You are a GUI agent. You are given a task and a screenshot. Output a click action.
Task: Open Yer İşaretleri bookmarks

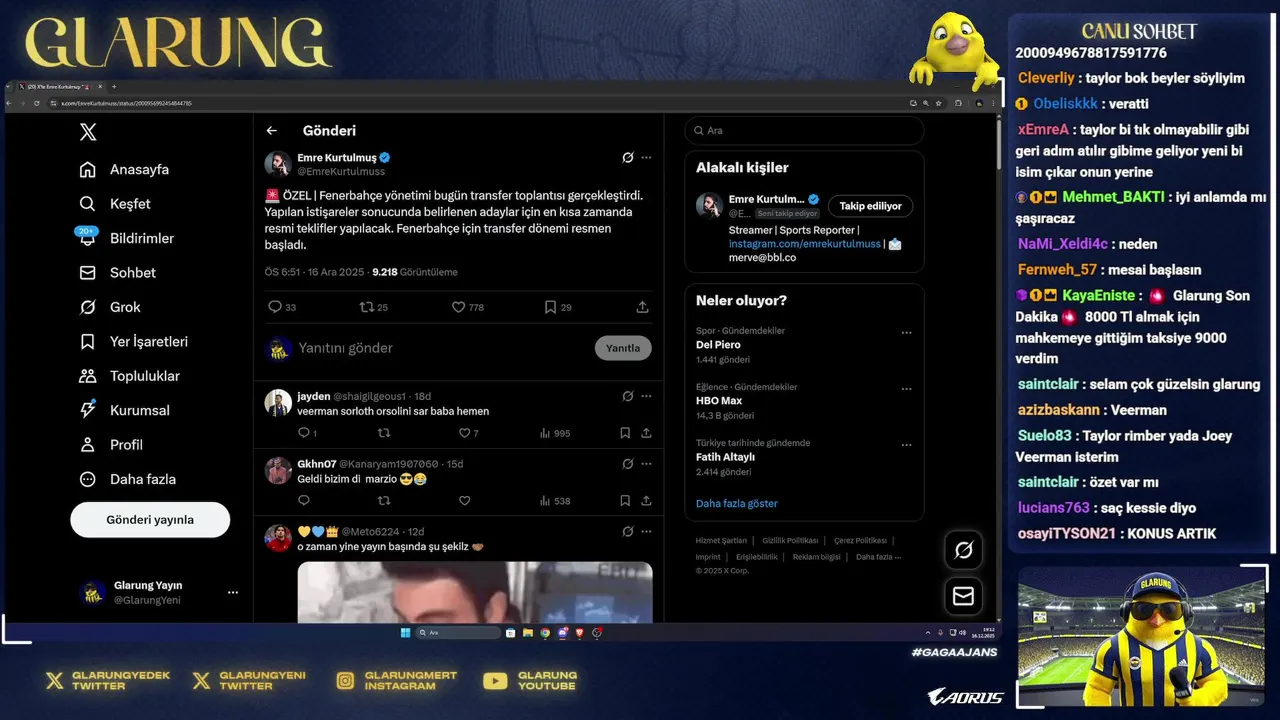click(x=134, y=342)
